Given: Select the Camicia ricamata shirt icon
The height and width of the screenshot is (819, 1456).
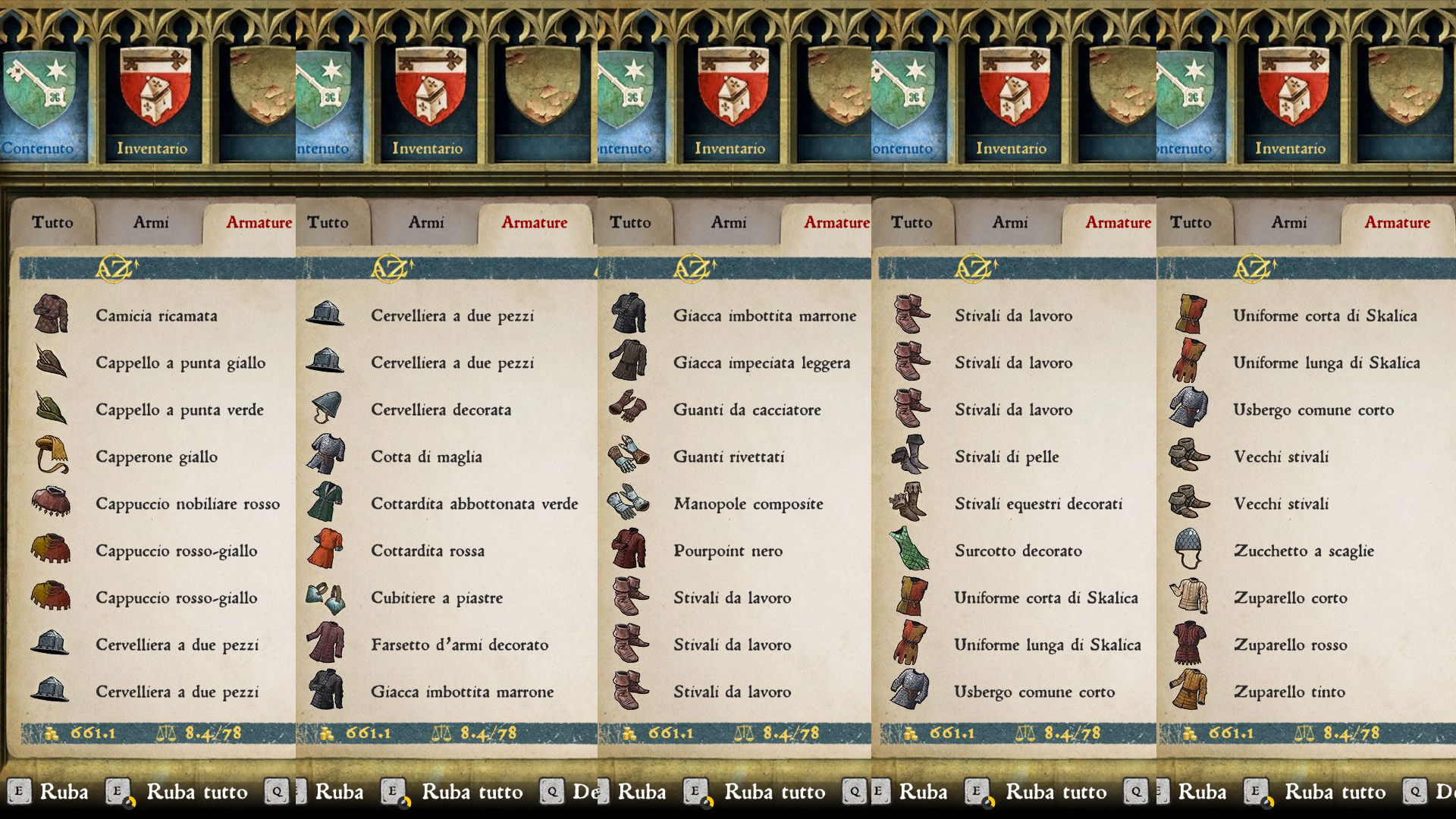Looking at the screenshot, I should (51, 315).
